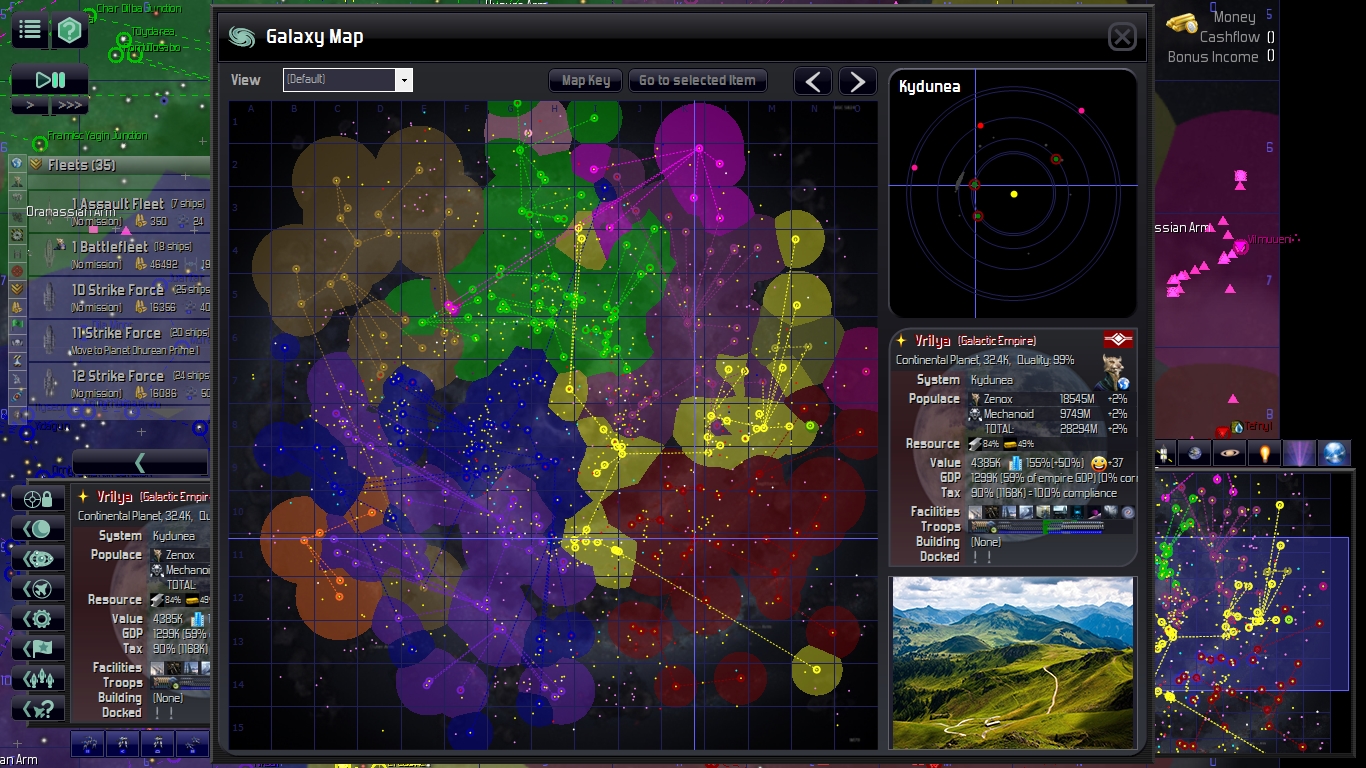Cycle to previous fleet with three-ships icon

click(x=38, y=679)
